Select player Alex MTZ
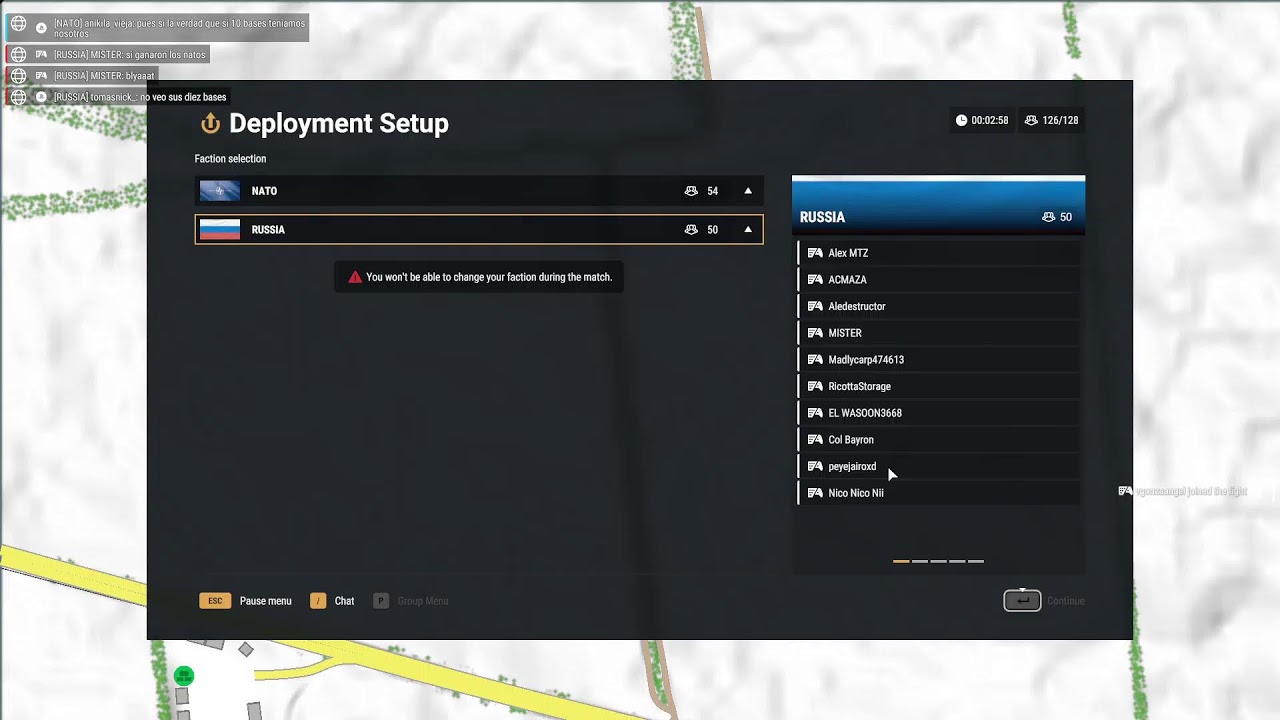Screen dimensions: 1280x720 pos(938,253)
